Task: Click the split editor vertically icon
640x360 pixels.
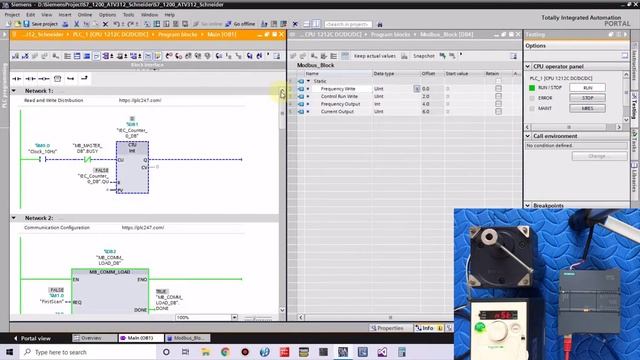Action: pyautogui.click(x=316, y=24)
